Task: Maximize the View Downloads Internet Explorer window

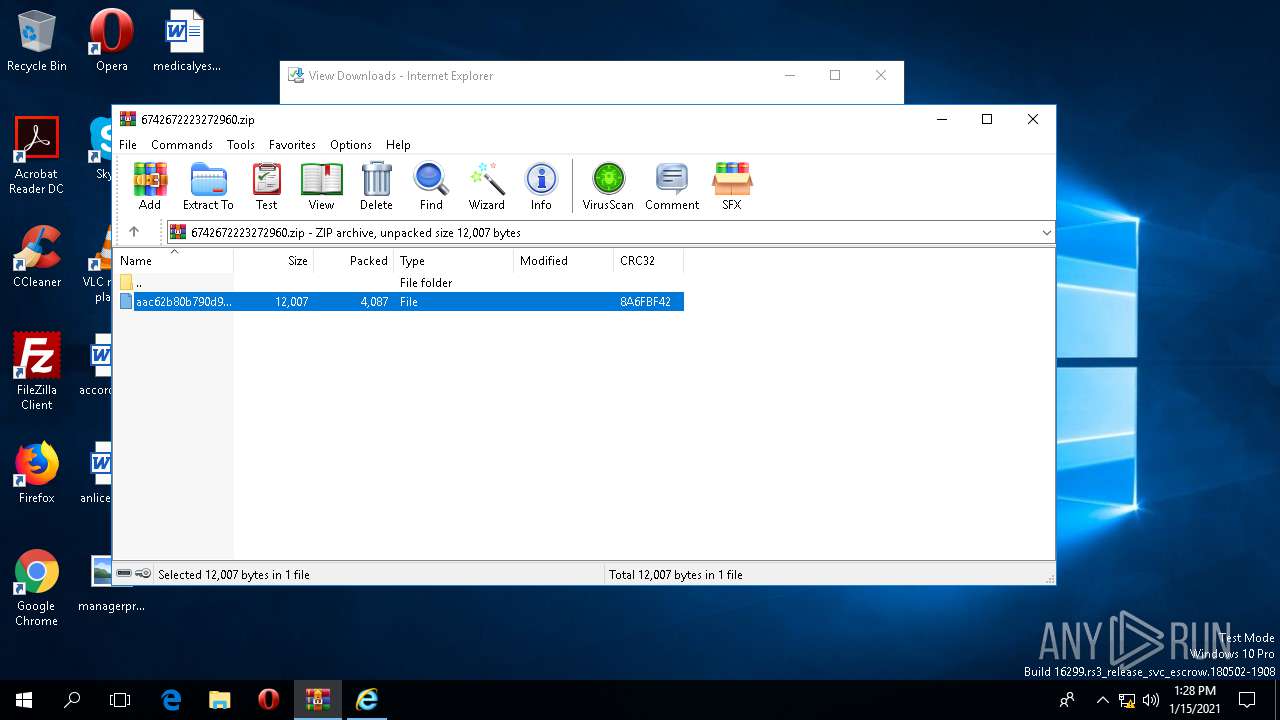Action: [835, 75]
